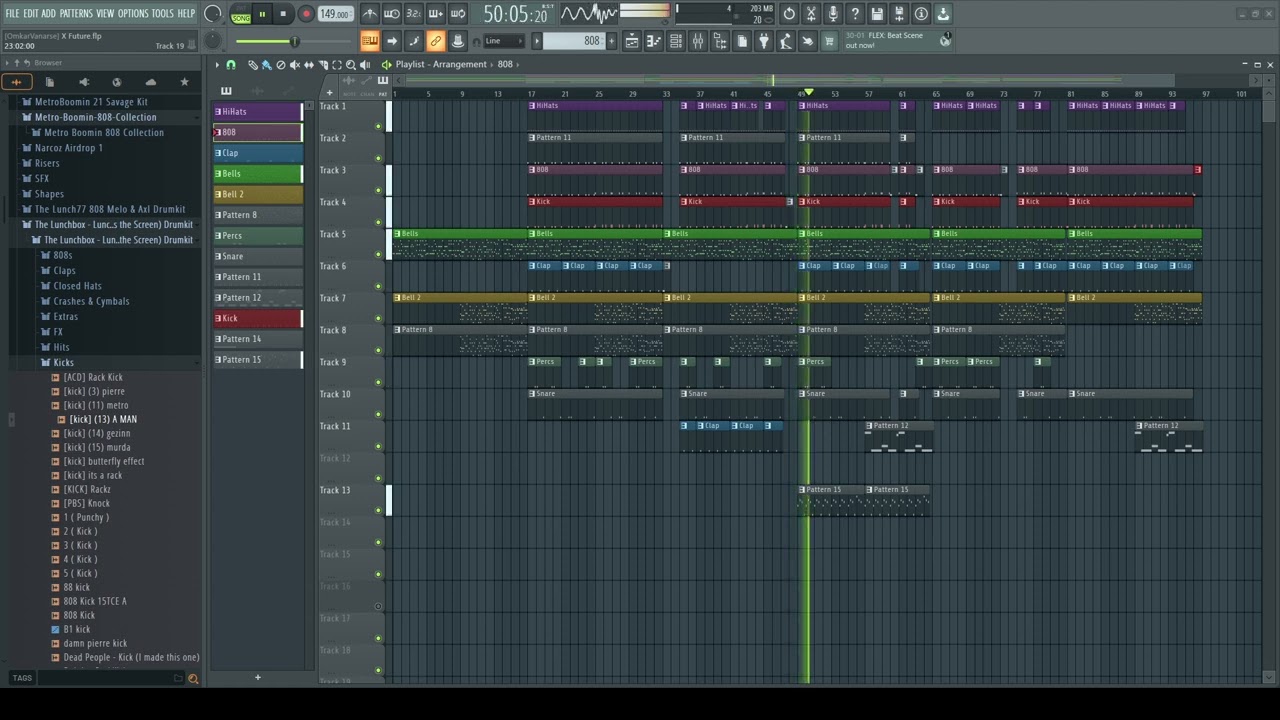Select the Zoom magnifier tool in Playlist
The width and height of the screenshot is (1280, 720).
click(x=351, y=65)
